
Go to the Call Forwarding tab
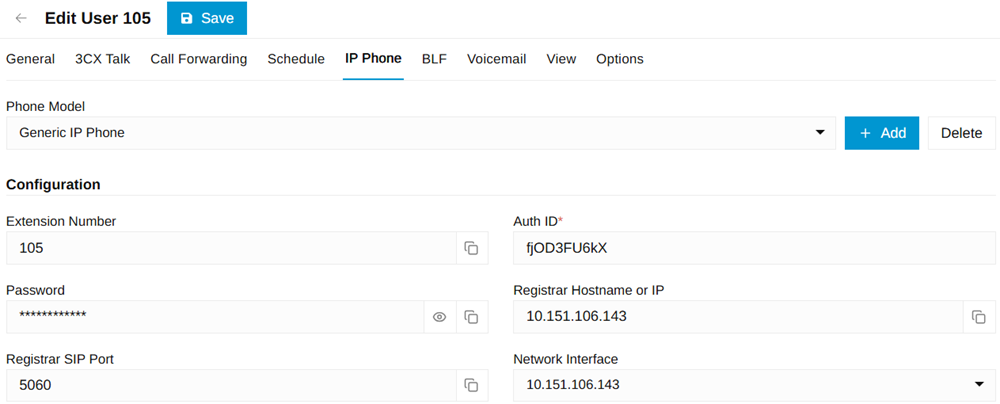click(x=199, y=59)
